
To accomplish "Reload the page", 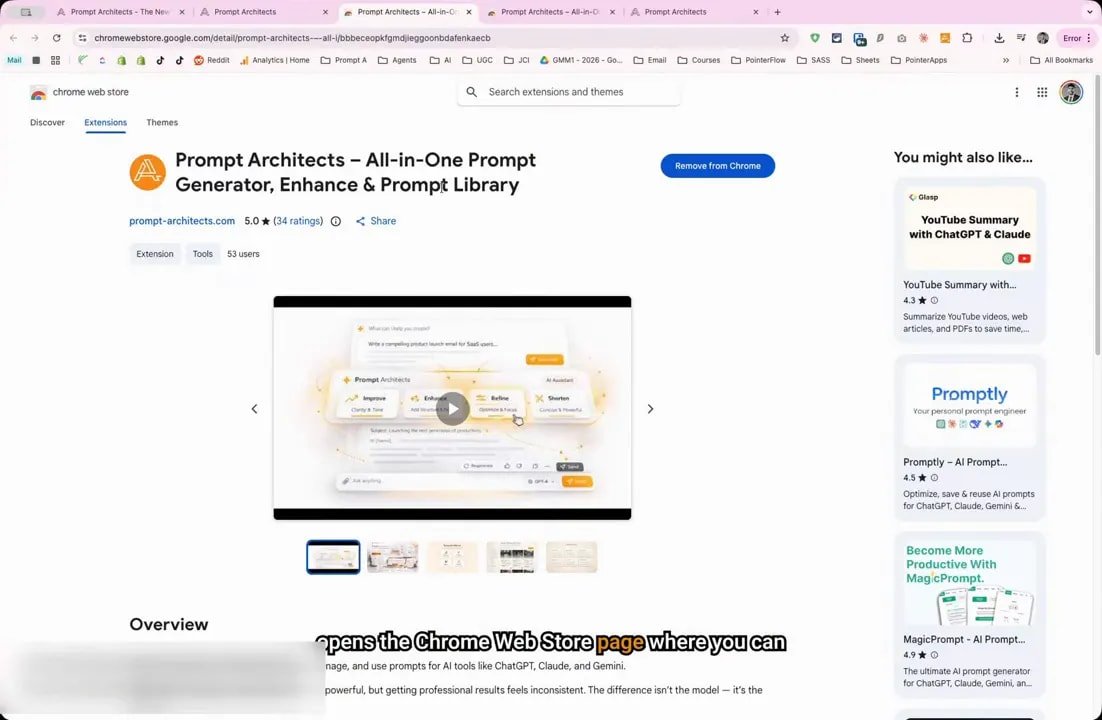I will pyautogui.click(x=56, y=38).
